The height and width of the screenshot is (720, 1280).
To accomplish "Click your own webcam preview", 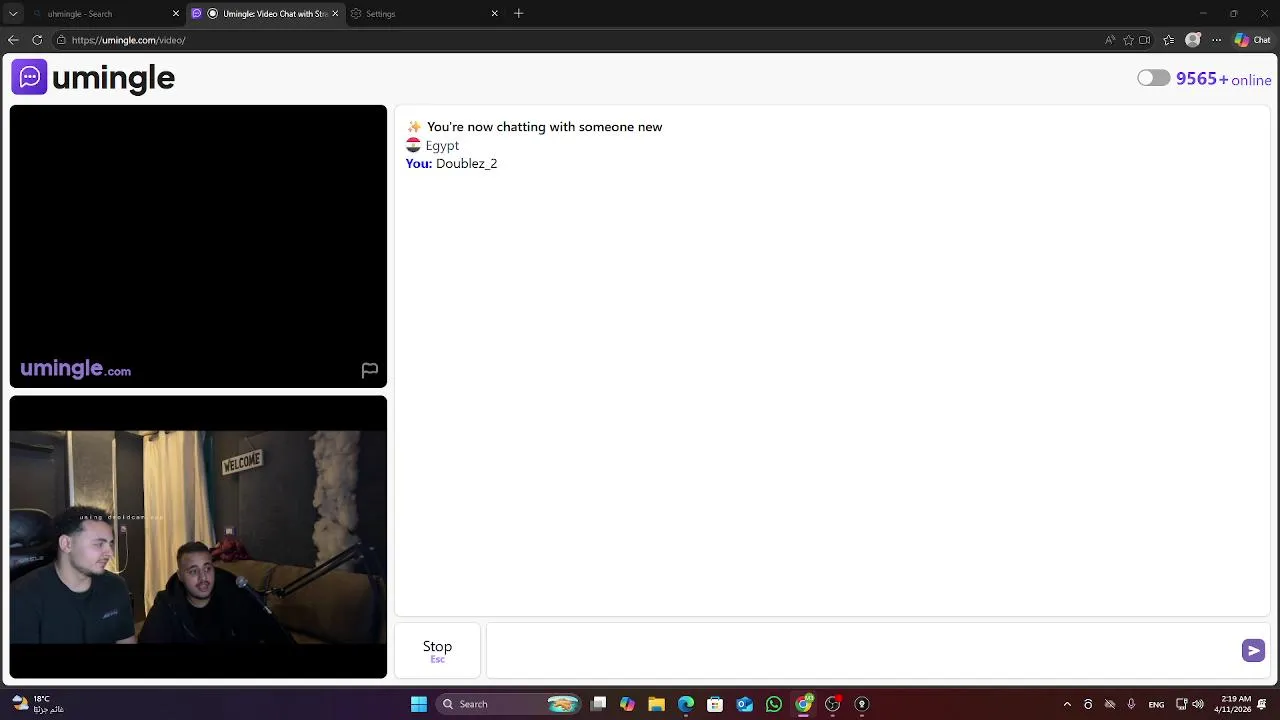I will [x=198, y=537].
